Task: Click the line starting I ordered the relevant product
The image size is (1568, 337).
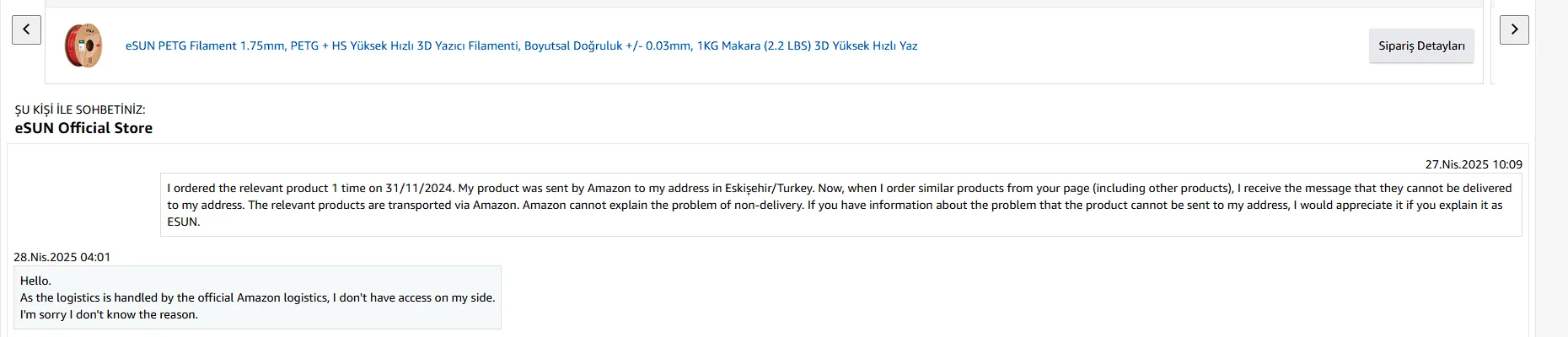Action: (x=839, y=188)
